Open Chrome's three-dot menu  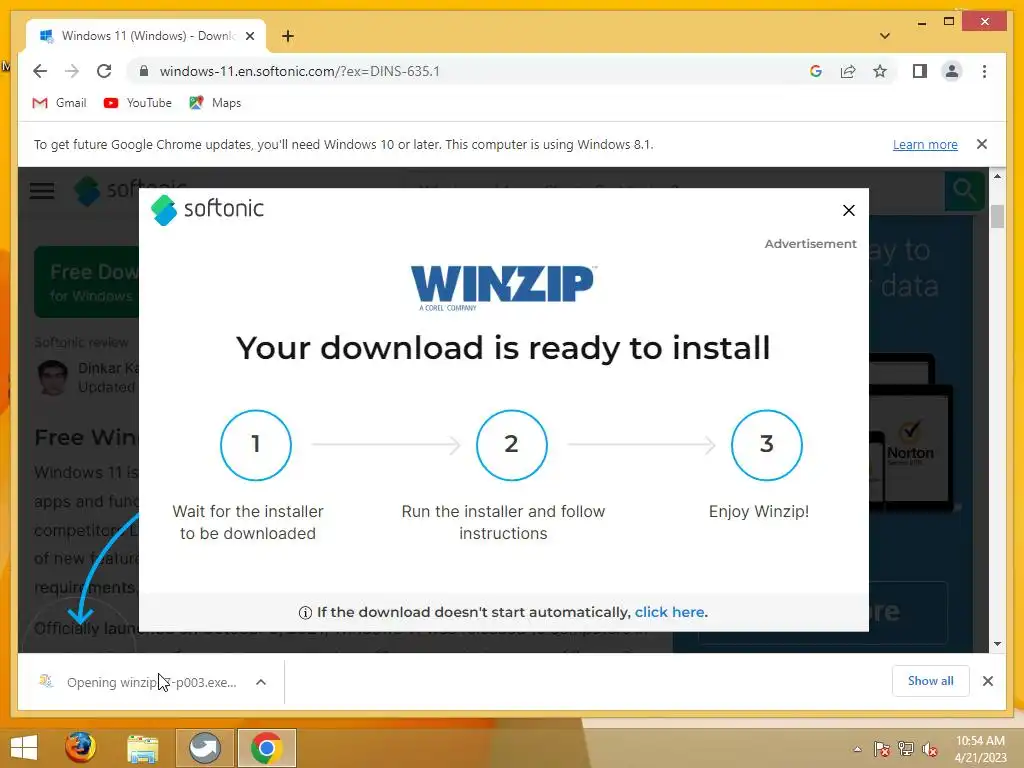[984, 71]
